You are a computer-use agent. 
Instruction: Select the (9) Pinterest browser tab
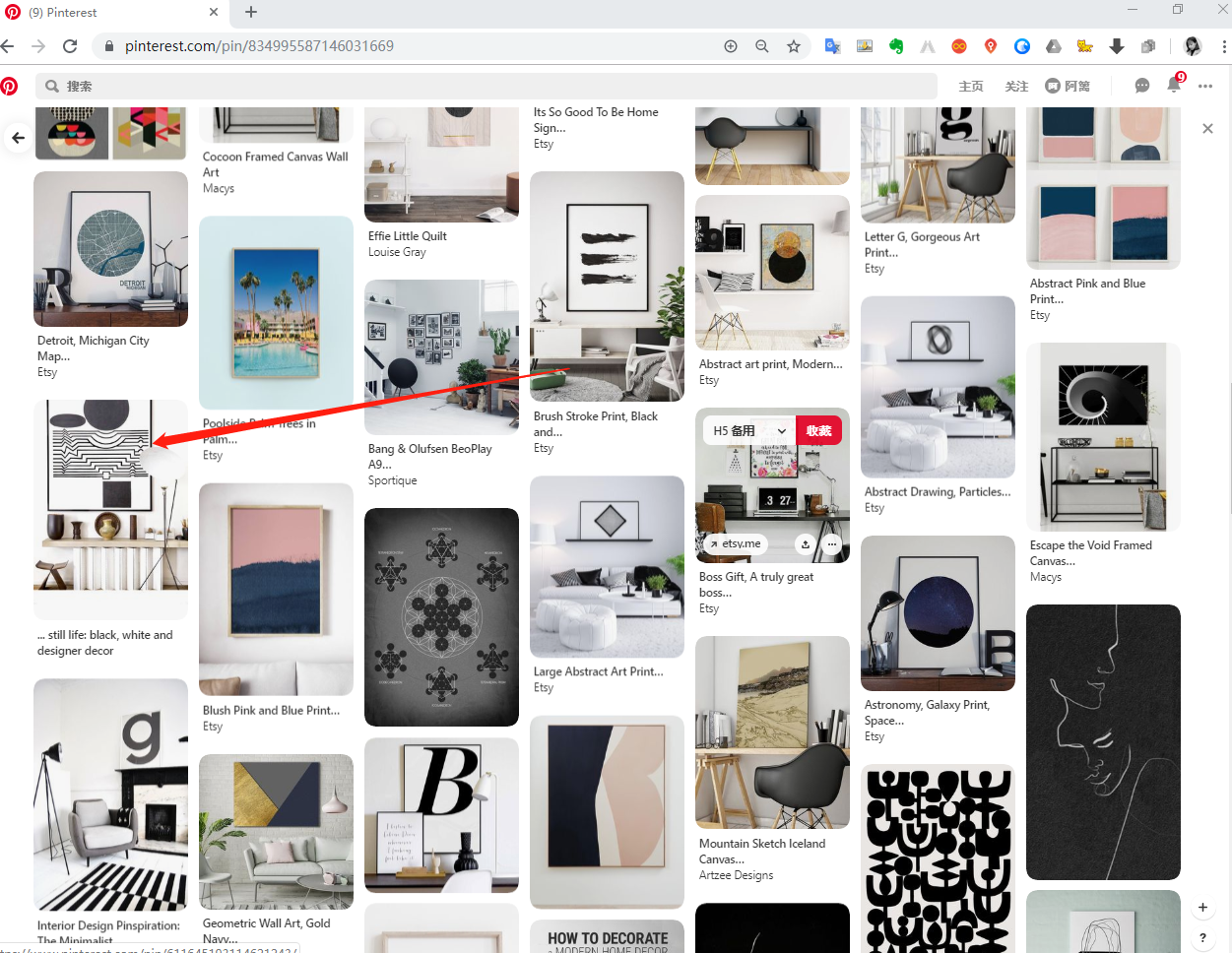click(111, 13)
